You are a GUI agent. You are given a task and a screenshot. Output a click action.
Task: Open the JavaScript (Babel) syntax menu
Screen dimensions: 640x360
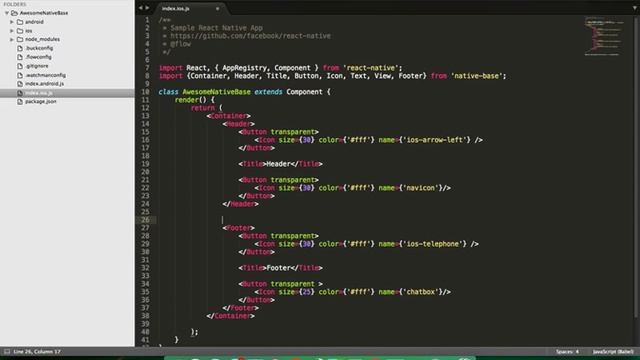[x=613, y=351]
